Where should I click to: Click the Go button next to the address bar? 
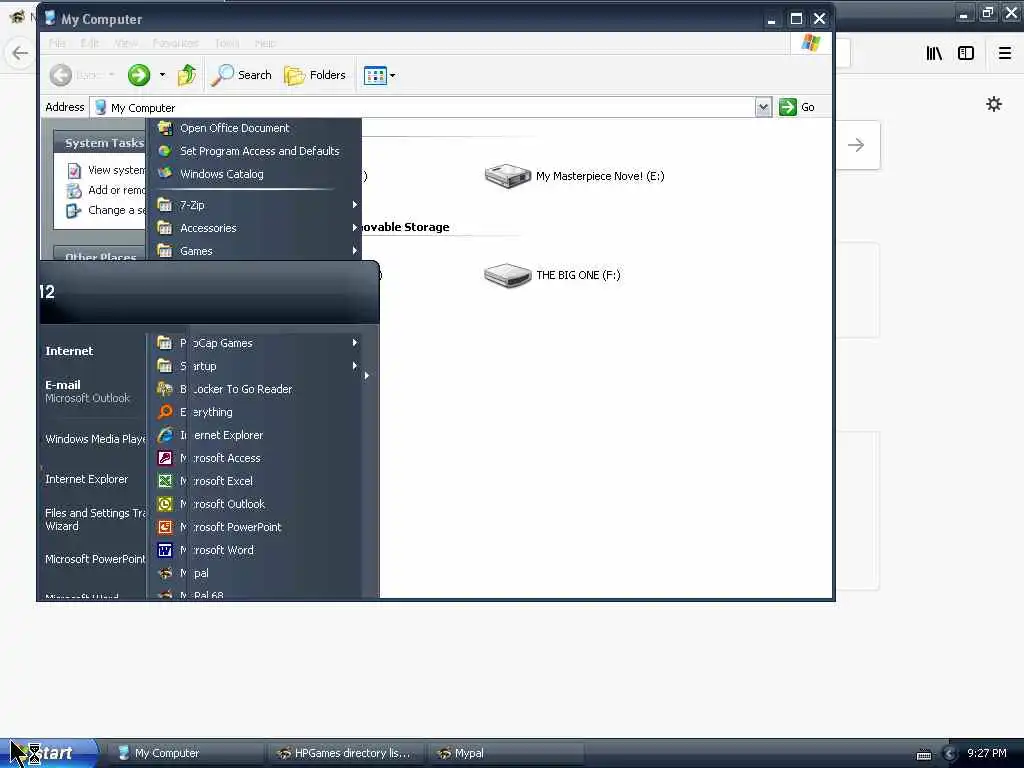click(797, 107)
